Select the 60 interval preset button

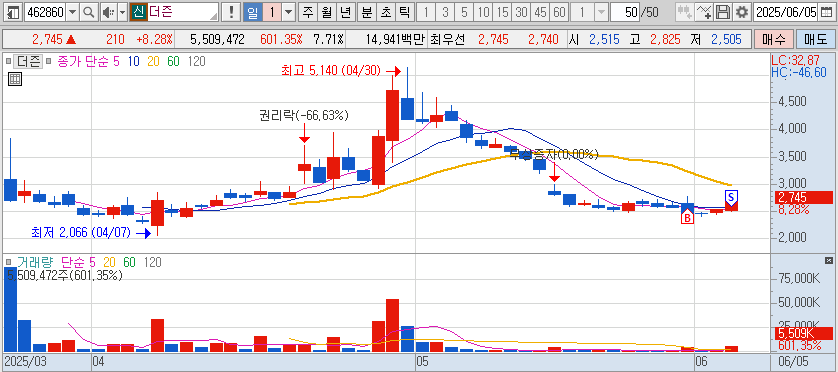[559, 12]
